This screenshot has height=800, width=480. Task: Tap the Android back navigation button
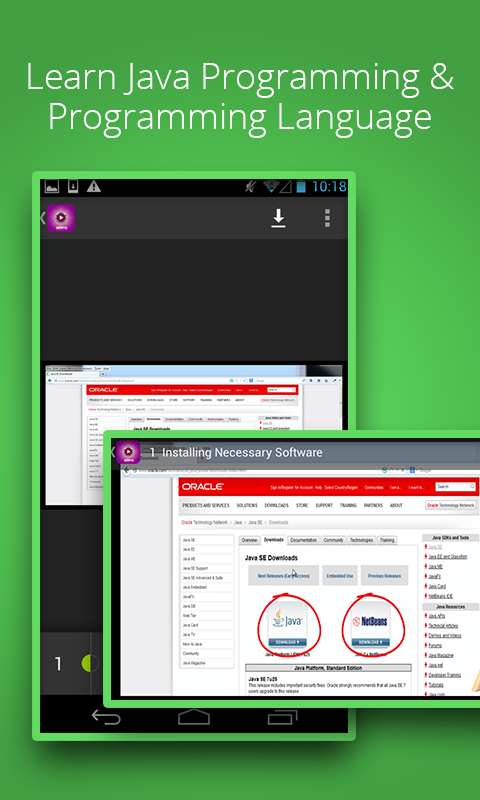tap(106, 717)
